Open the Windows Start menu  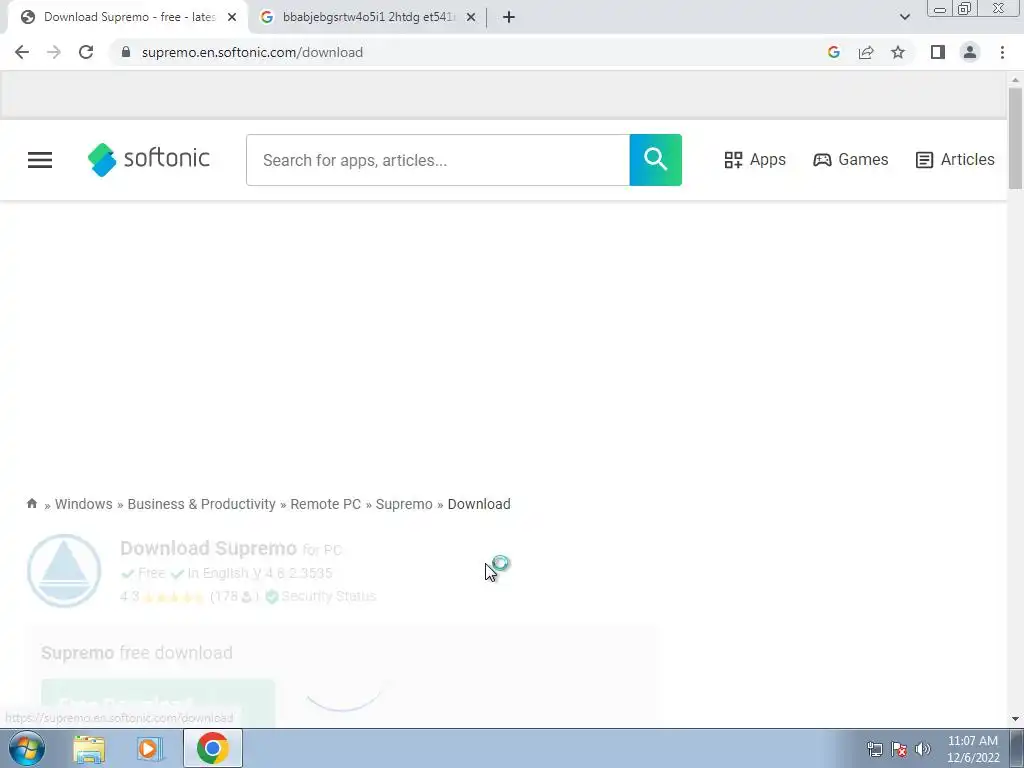tap(26, 748)
